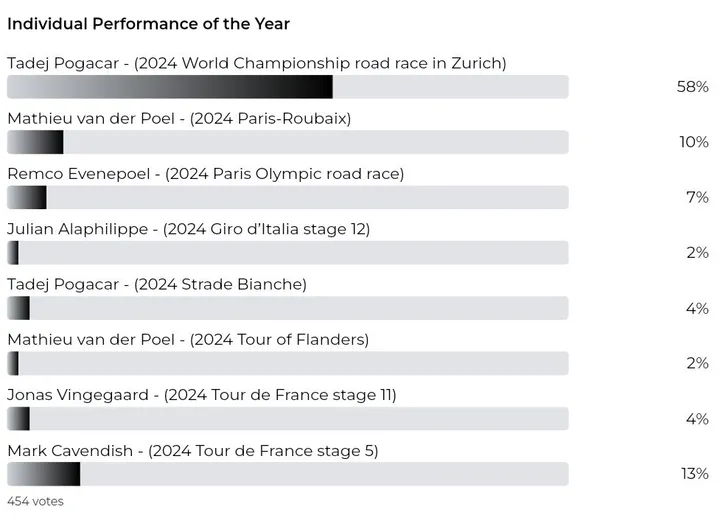Click the Paris-Roubaix result bar

(x=287, y=142)
